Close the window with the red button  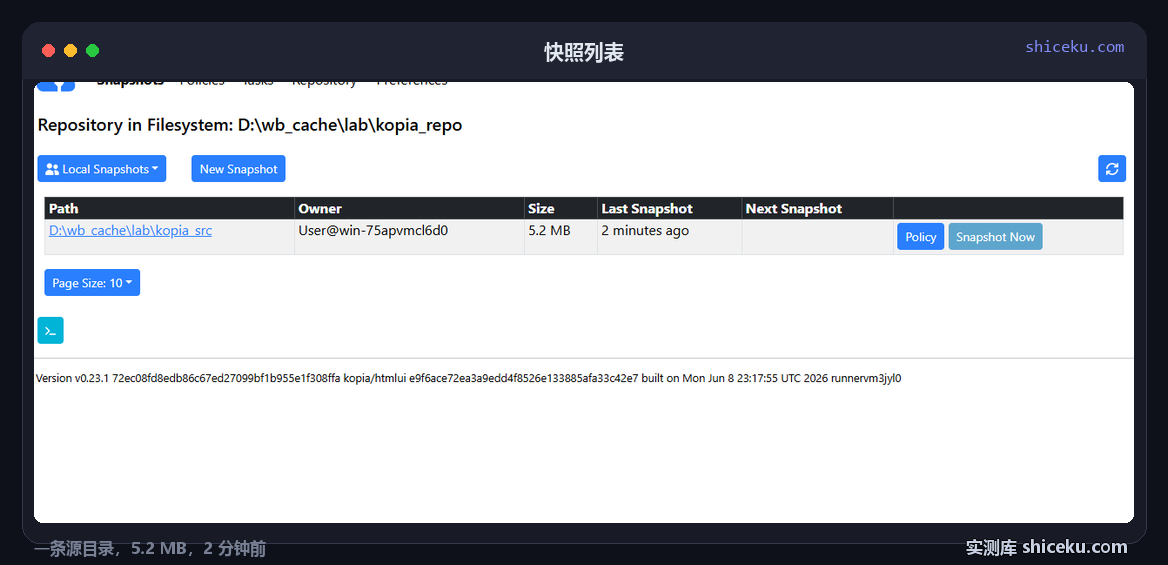tap(48, 51)
